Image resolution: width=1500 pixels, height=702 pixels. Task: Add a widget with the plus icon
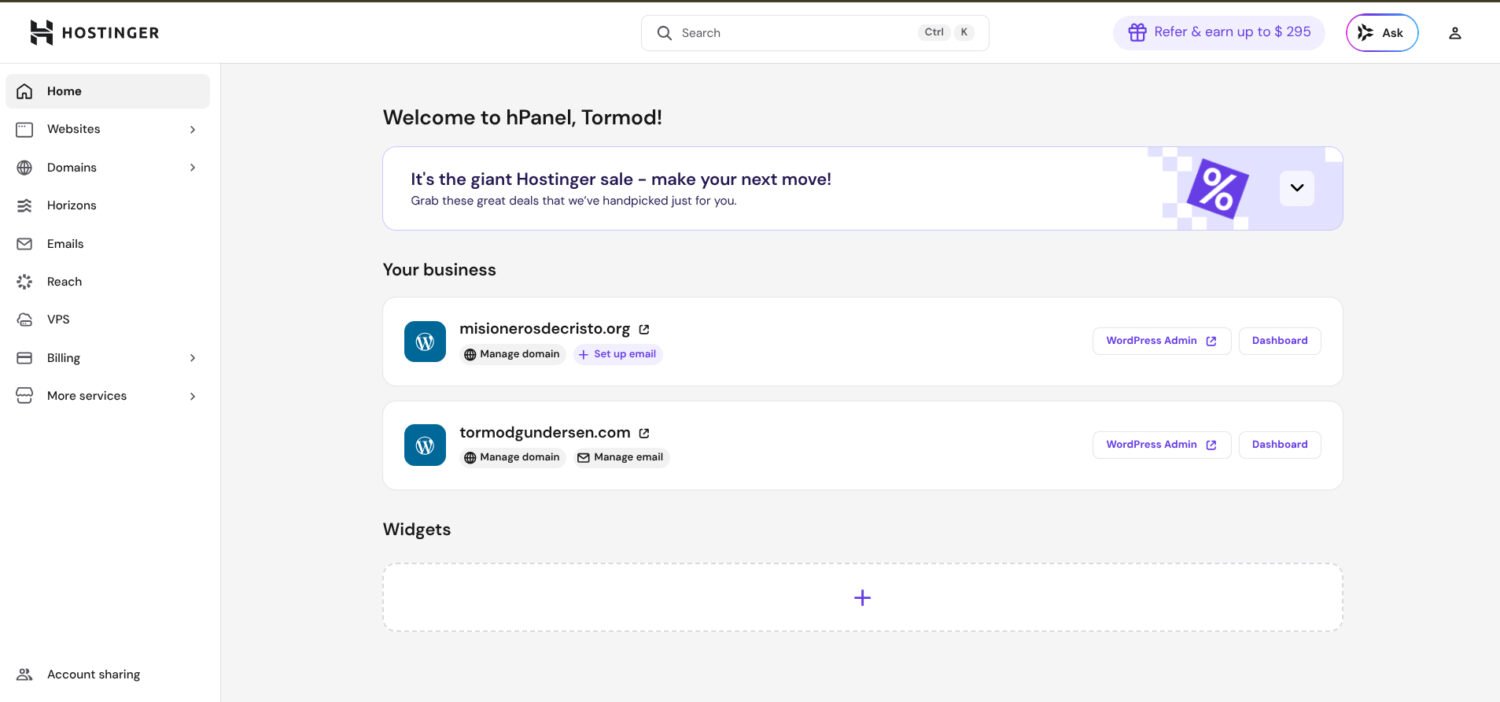tap(862, 597)
